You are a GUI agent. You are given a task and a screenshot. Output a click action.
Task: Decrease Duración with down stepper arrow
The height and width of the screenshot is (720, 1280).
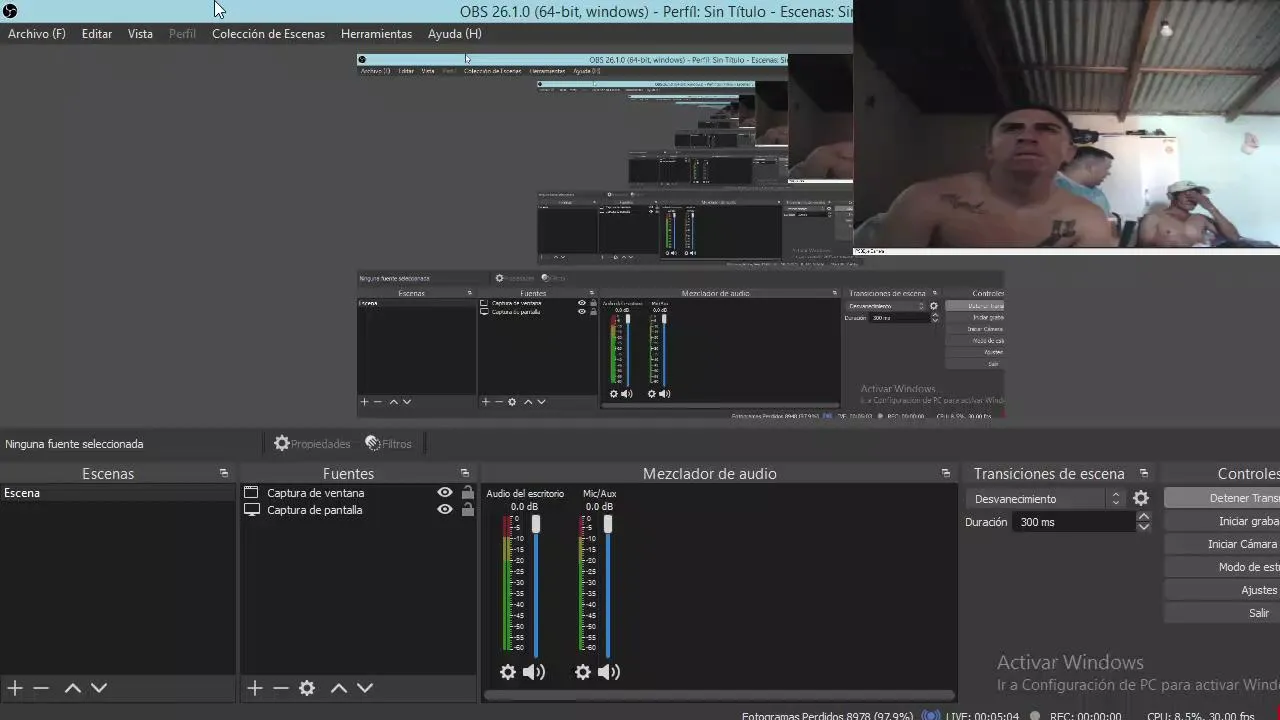point(1144,527)
